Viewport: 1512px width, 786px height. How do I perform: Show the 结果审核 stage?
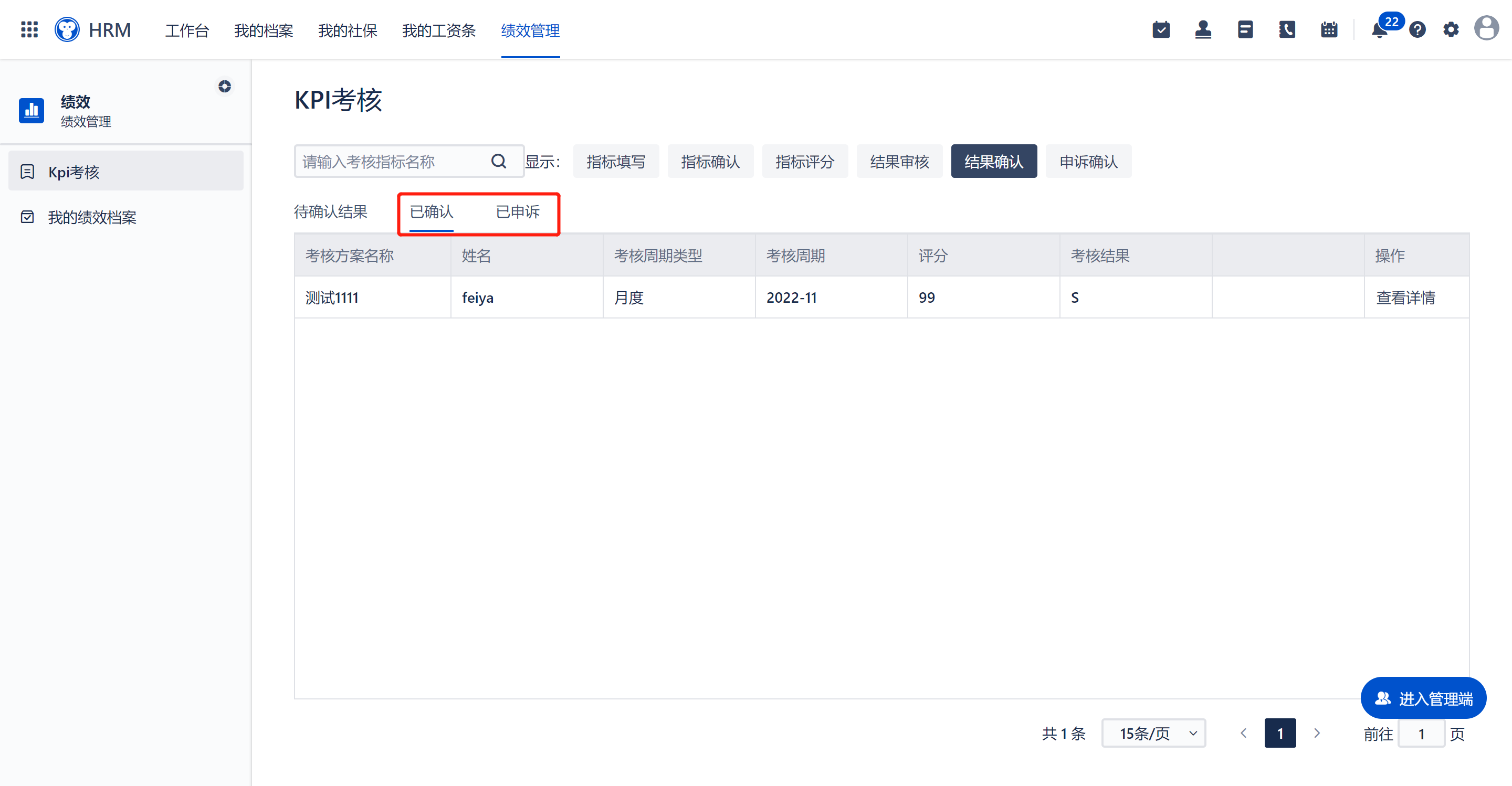coord(899,161)
